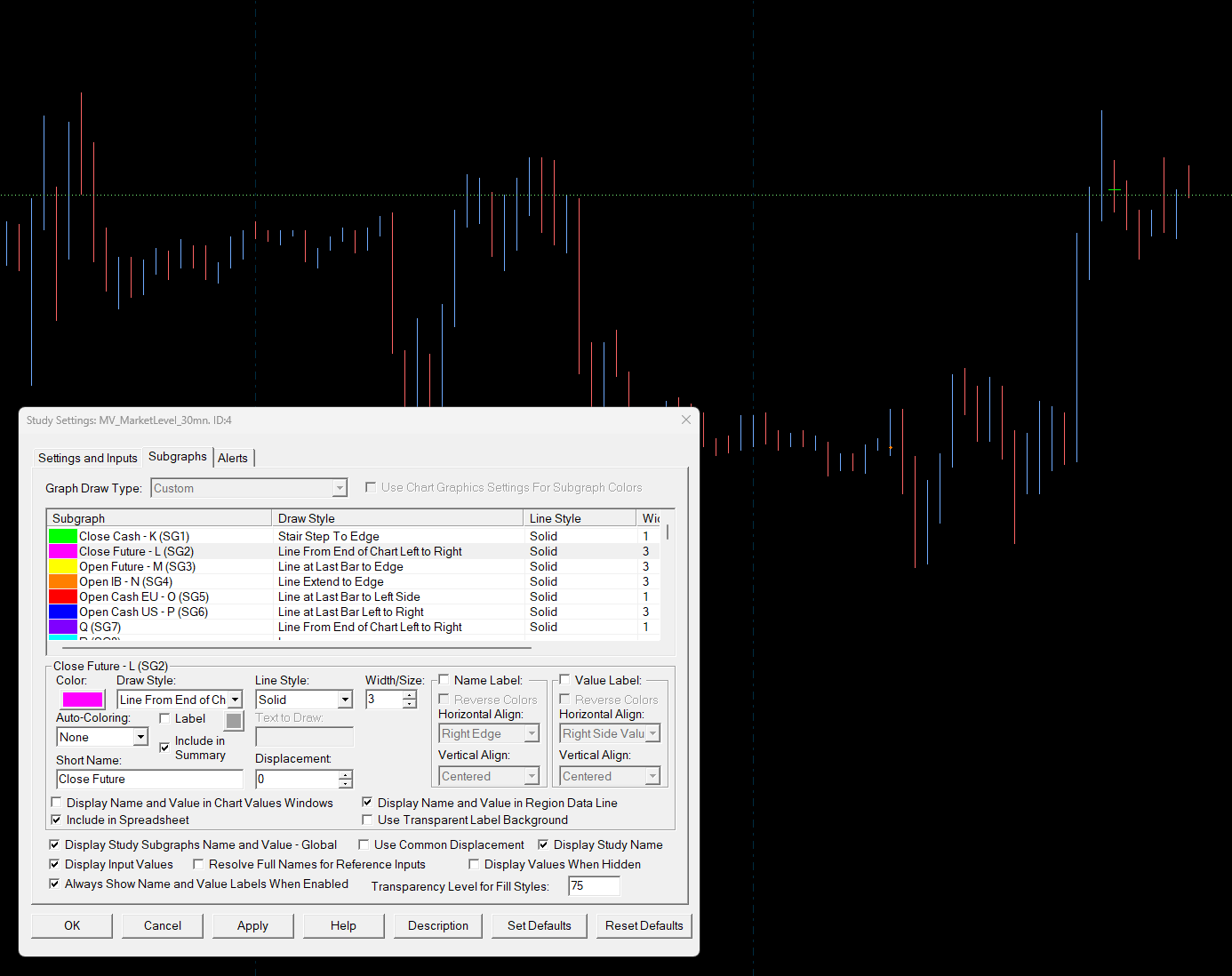Enable the Label checkbox
The width and height of the screenshot is (1232, 976).
click(164, 718)
